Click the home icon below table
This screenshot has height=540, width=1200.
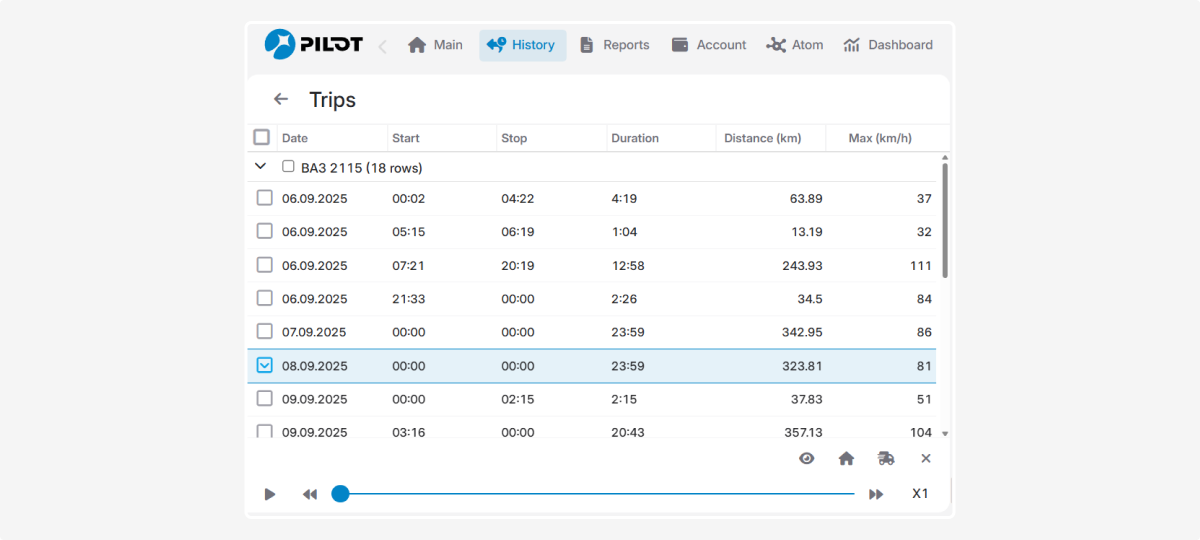coord(846,458)
